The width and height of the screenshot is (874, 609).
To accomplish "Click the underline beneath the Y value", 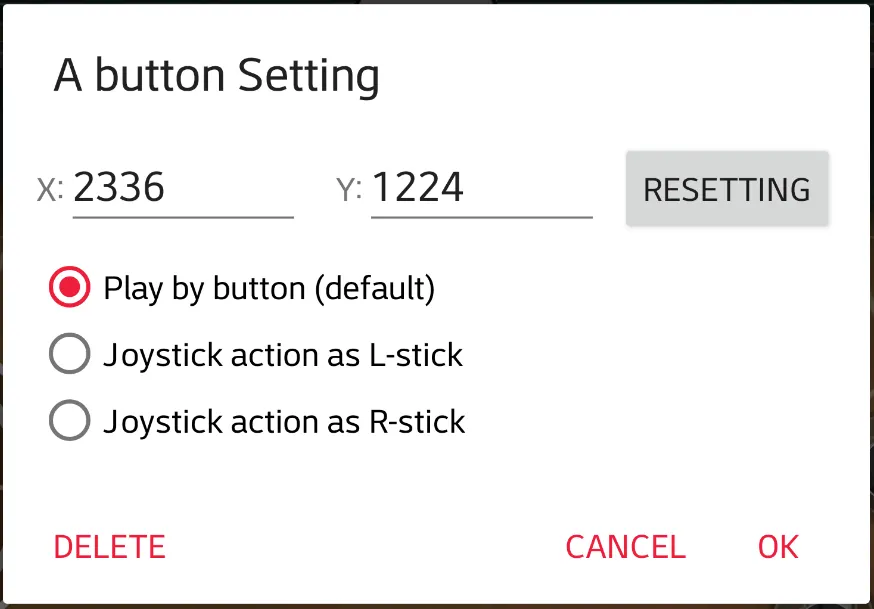I will click(481, 216).
